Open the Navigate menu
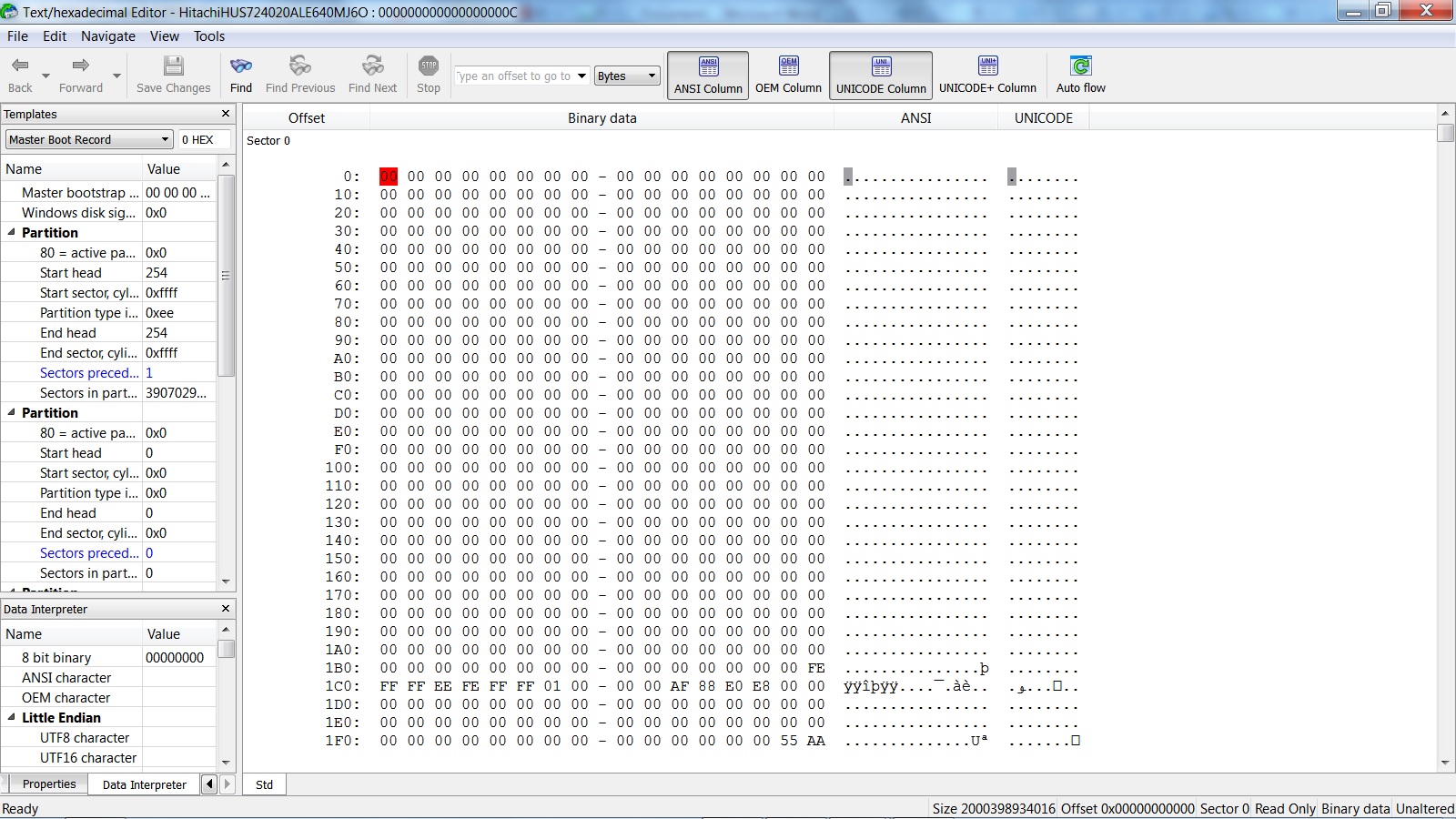The width and height of the screenshot is (1456, 819). point(108,36)
